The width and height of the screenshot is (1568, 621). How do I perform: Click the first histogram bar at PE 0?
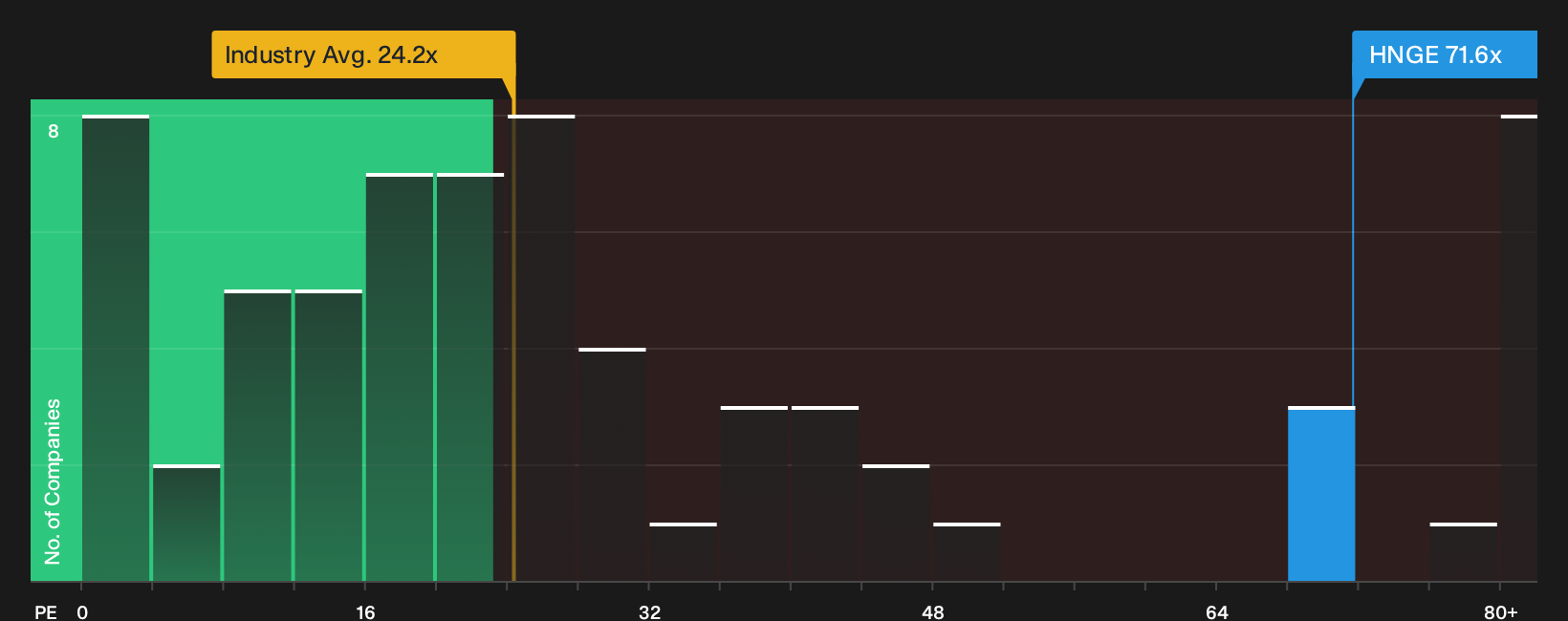116,348
